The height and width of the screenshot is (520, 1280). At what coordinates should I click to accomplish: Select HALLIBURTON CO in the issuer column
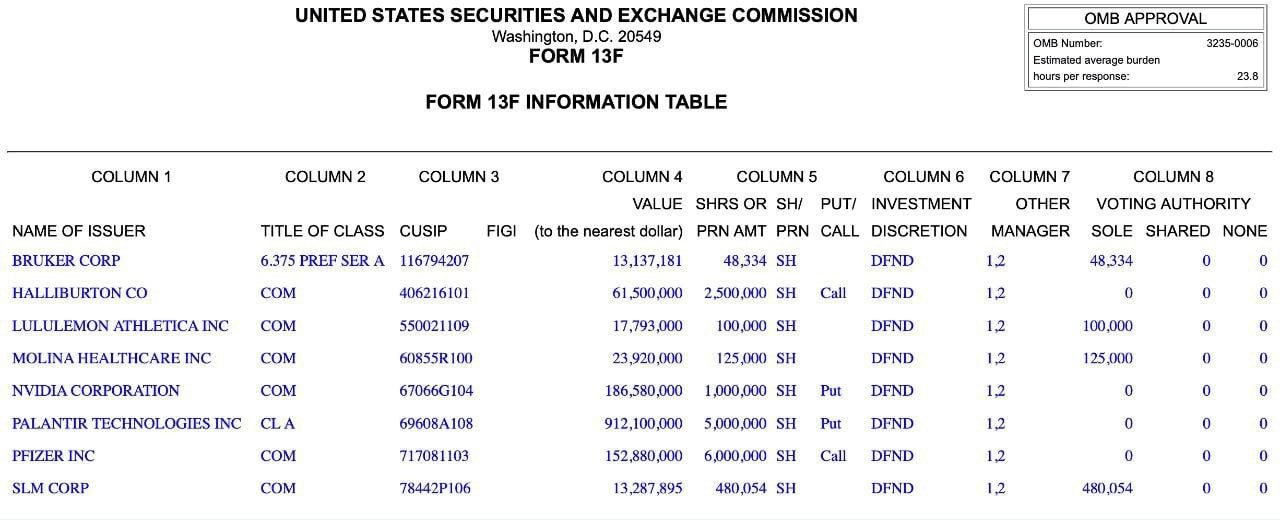click(79, 293)
